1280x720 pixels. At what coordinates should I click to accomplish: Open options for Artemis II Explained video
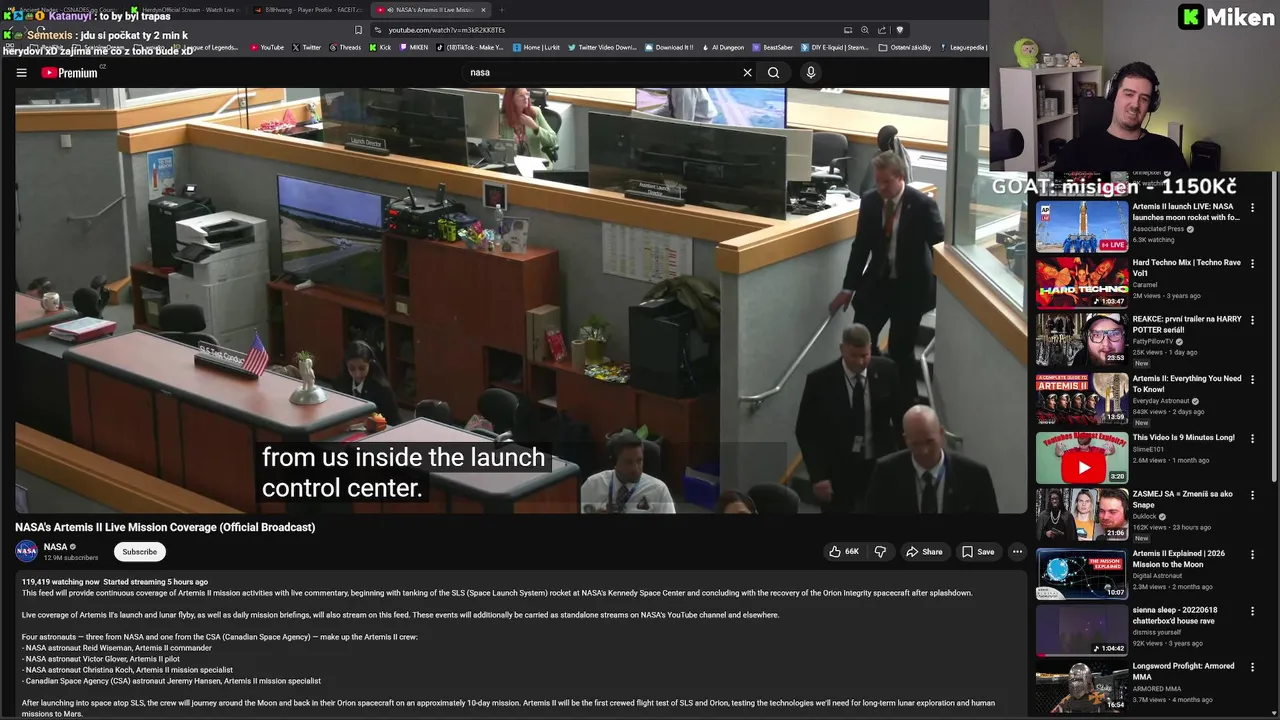(x=1252, y=554)
